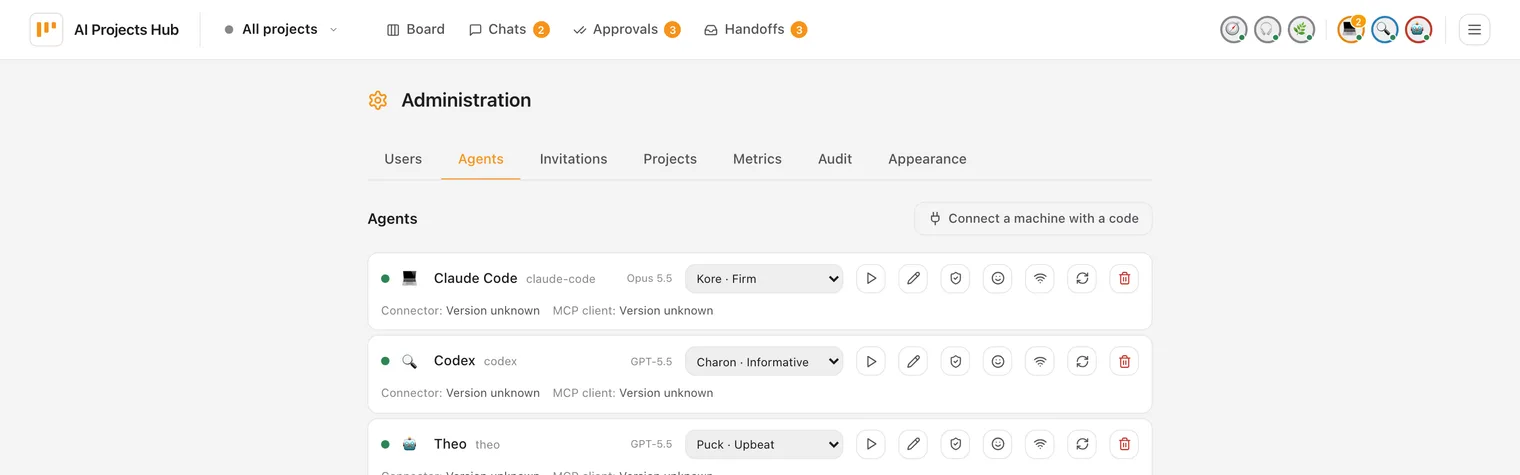Click the Opus 5.5 model label
The image size is (1520, 475).
coord(649,278)
